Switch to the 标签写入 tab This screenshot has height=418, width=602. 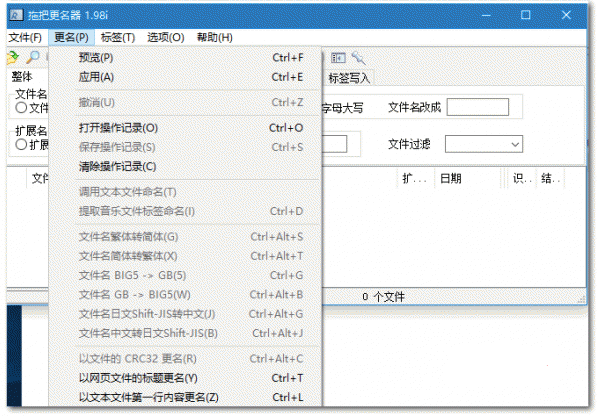tap(349, 78)
